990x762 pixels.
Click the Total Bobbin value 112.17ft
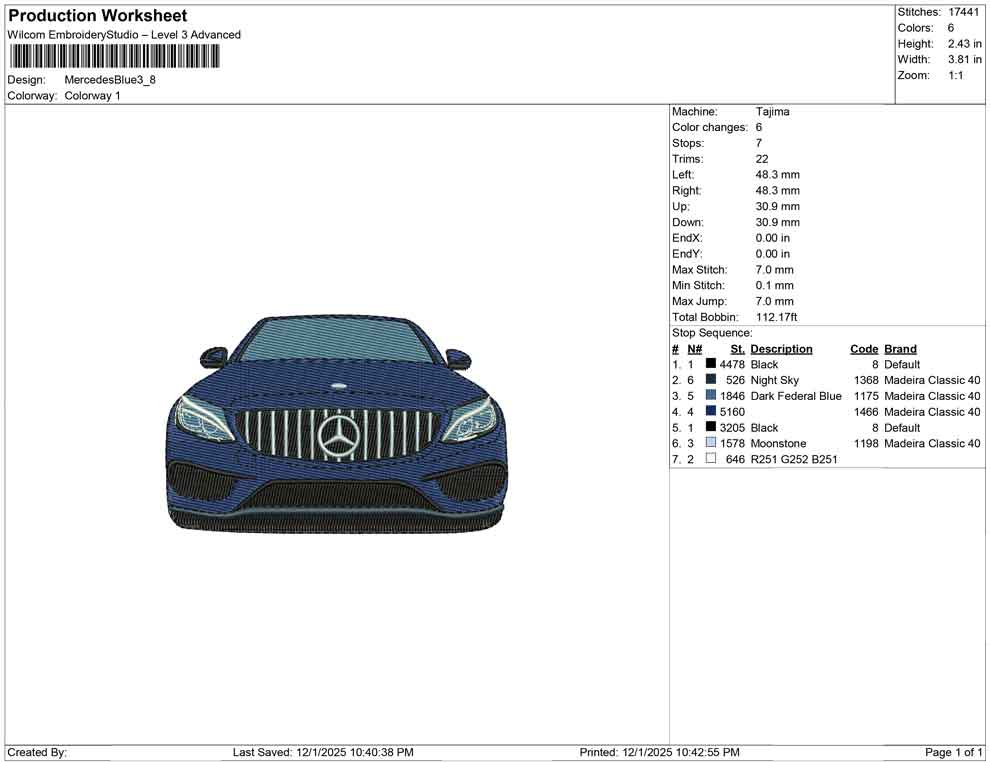pos(778,316)
